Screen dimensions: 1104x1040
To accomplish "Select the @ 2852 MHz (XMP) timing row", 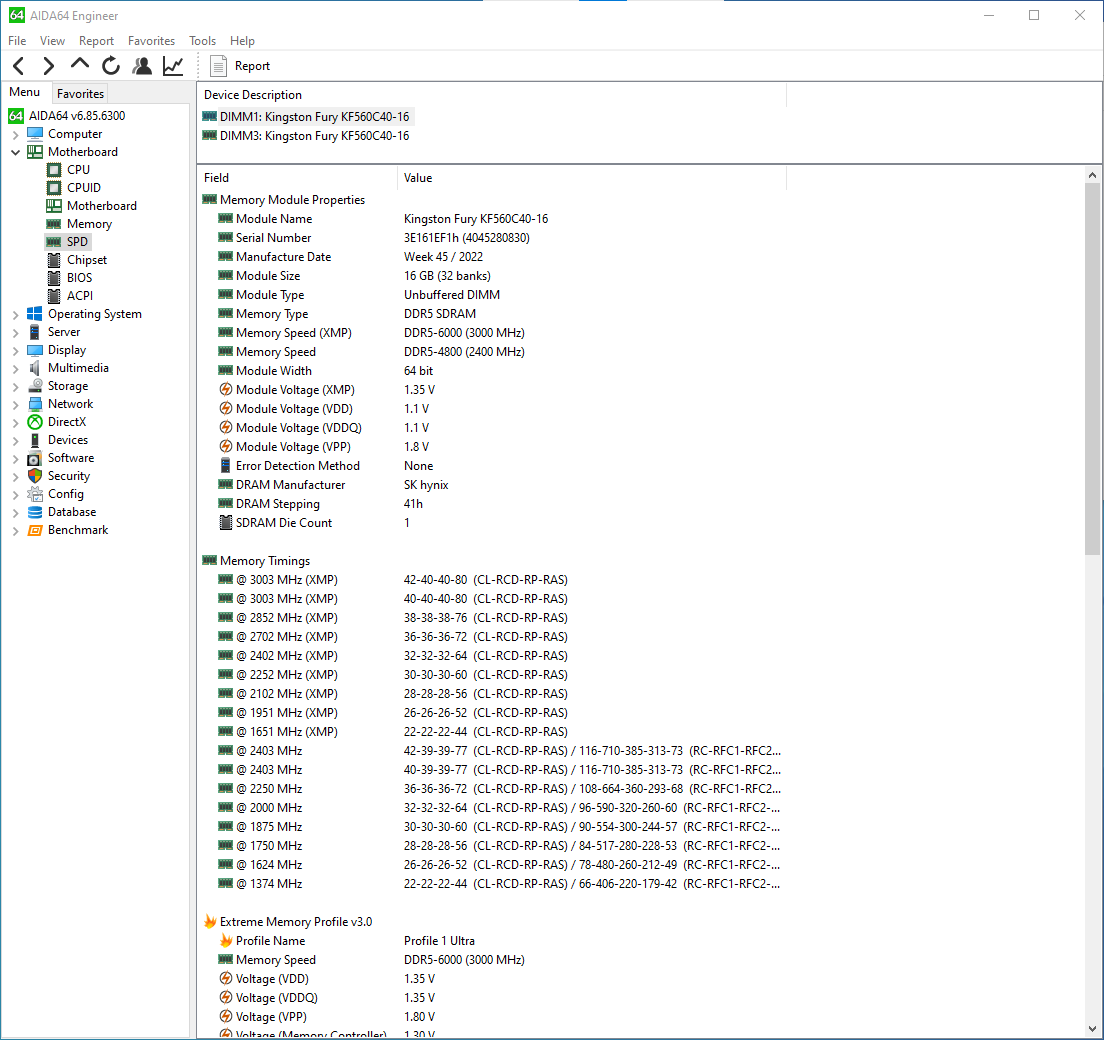I will [x=491, y=618].
